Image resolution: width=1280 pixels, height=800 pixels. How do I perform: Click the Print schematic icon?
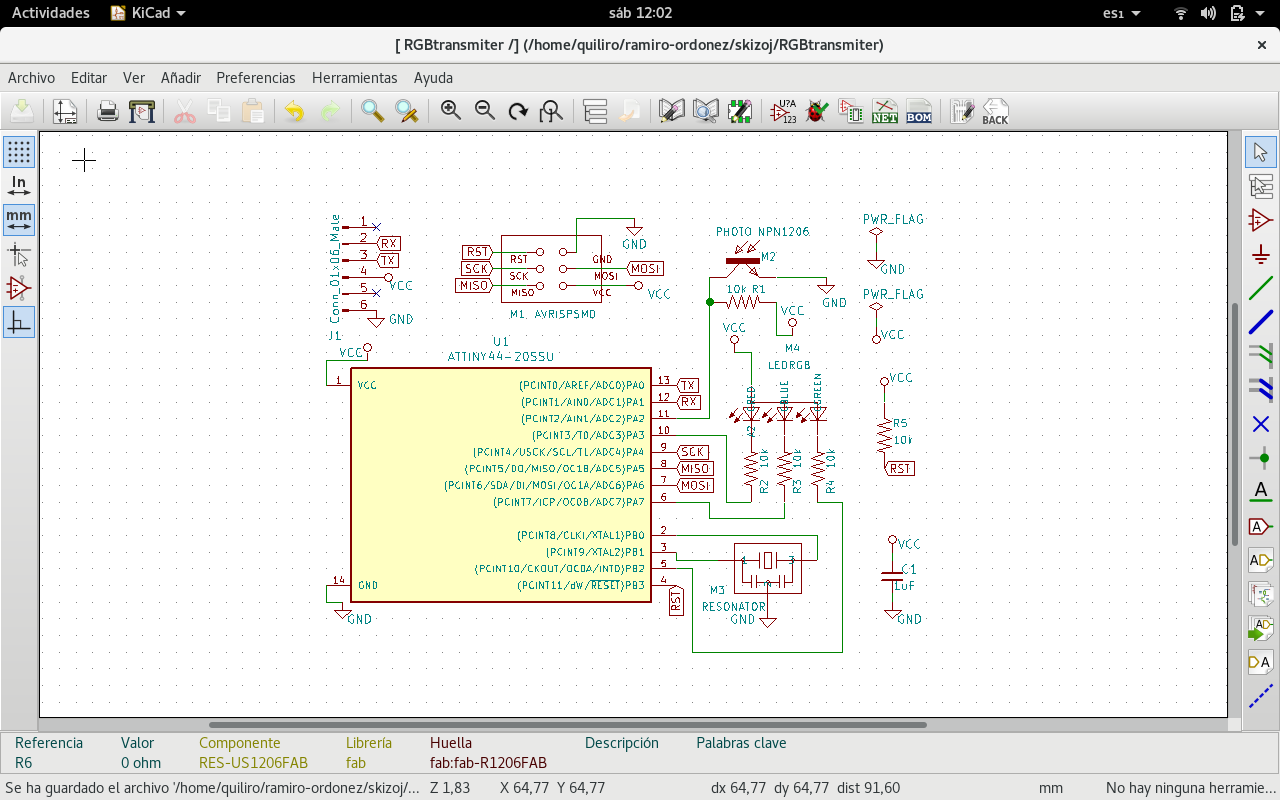108,111
